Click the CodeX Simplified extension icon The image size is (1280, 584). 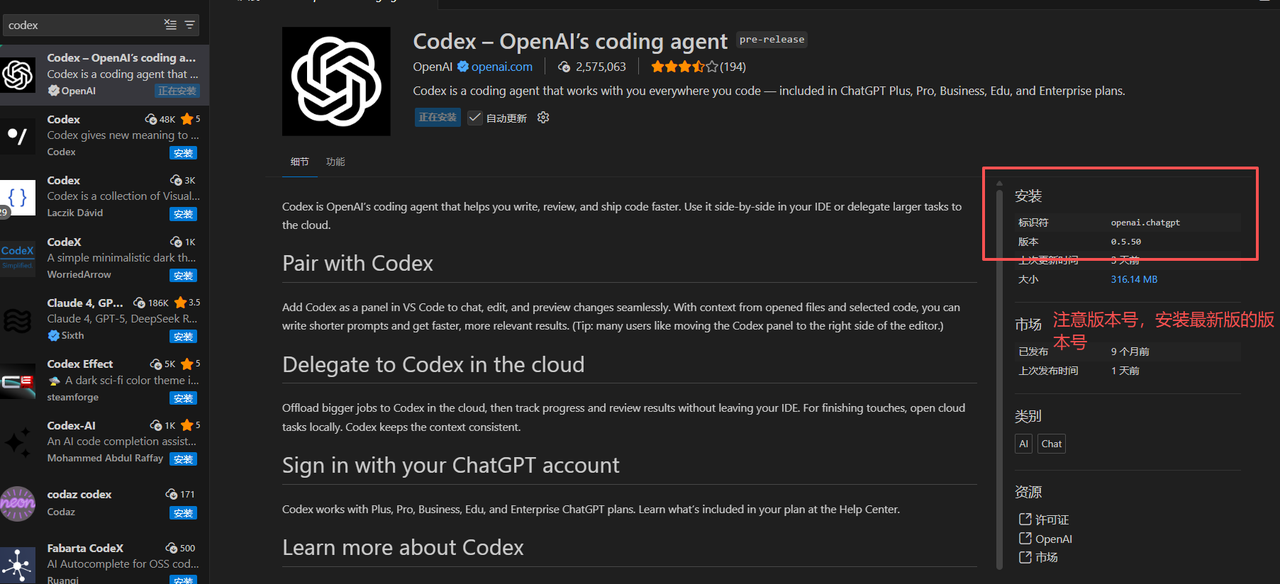pyautogui.click(x=18, y=258)
